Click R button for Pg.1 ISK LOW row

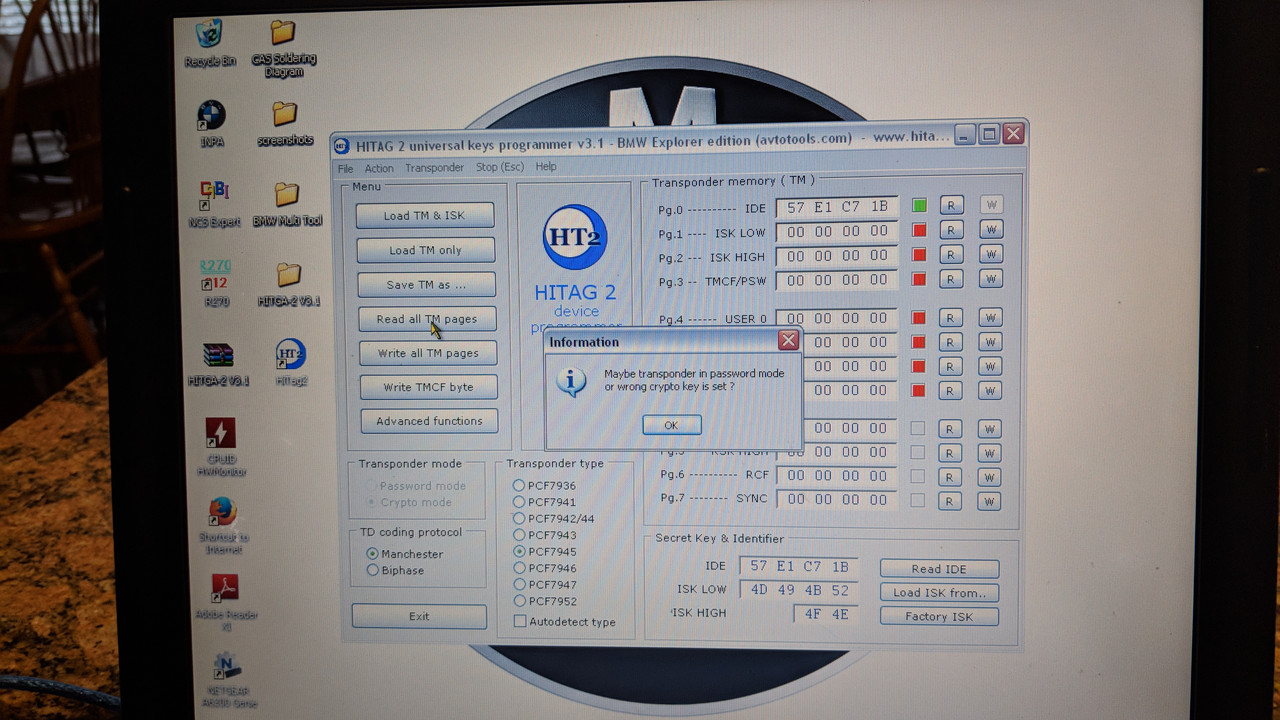(x=950, y=230)
